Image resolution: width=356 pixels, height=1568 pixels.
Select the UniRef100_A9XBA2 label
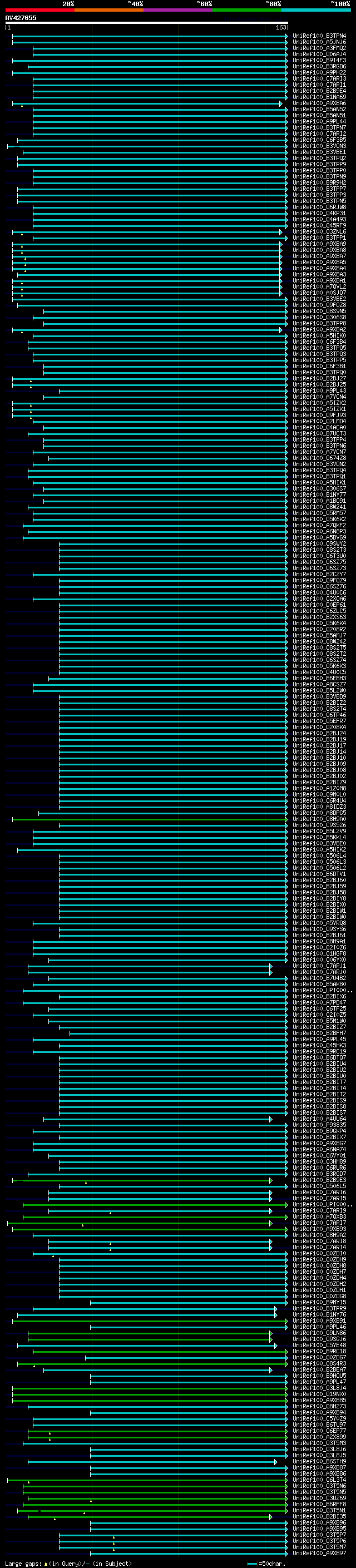pos(319,330)
